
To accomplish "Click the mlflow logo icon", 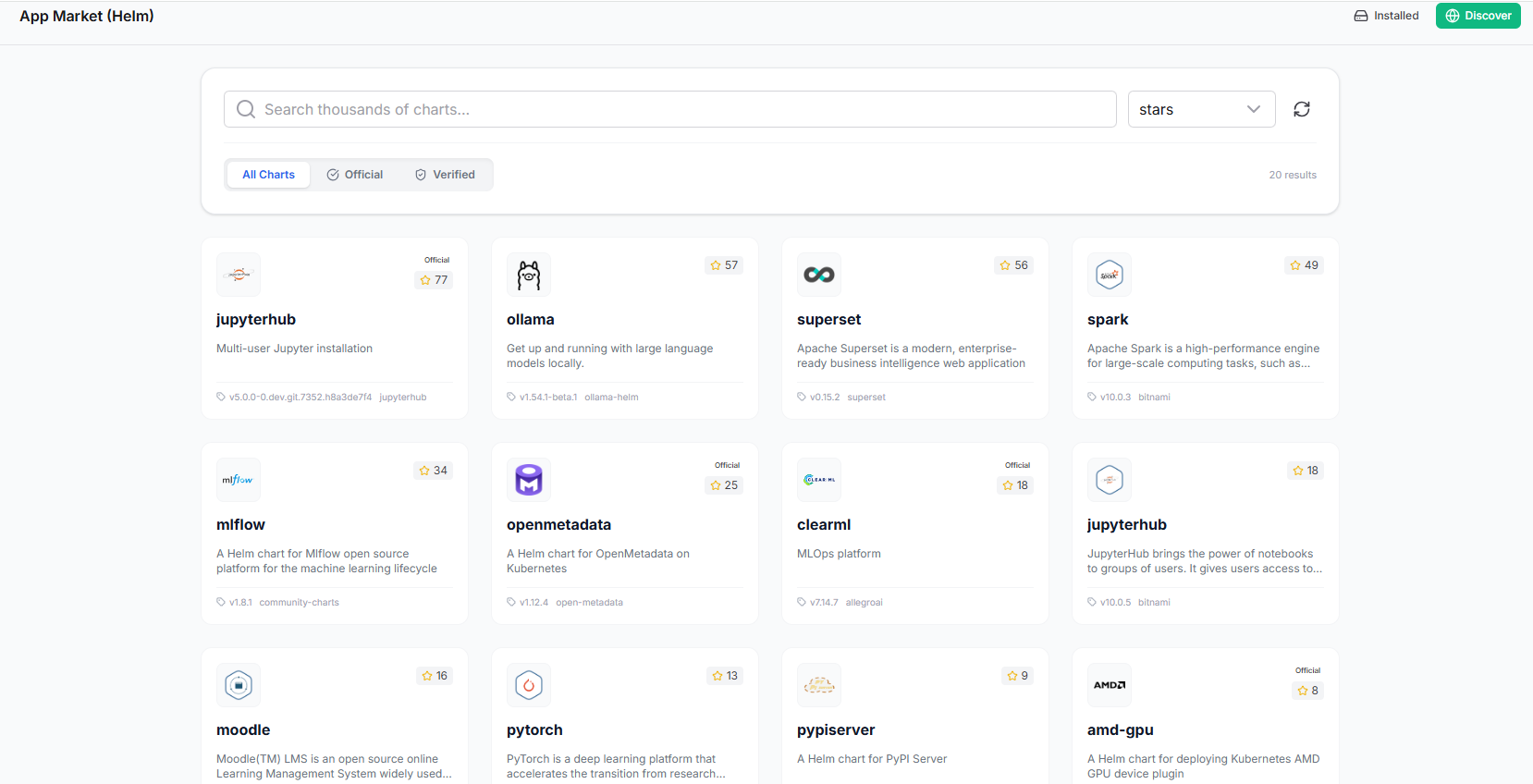I will [239, 480].
